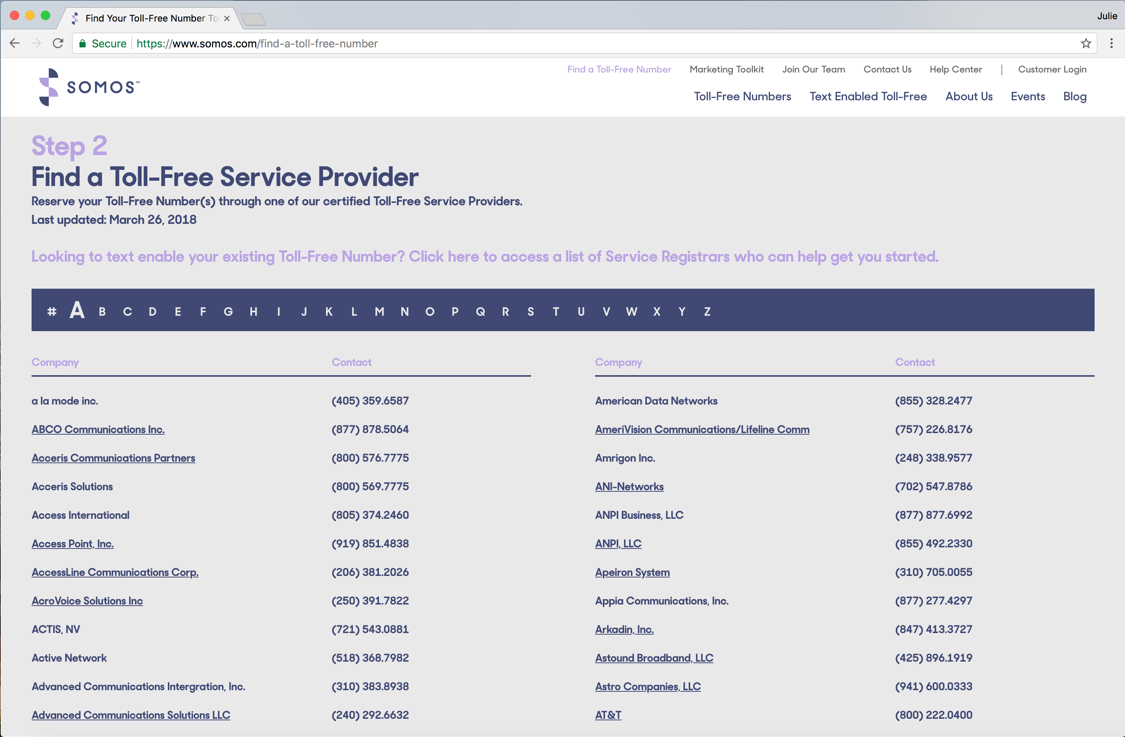1125x737 pixels.
Task: Click the Somos logo
Action: point(87,88)
